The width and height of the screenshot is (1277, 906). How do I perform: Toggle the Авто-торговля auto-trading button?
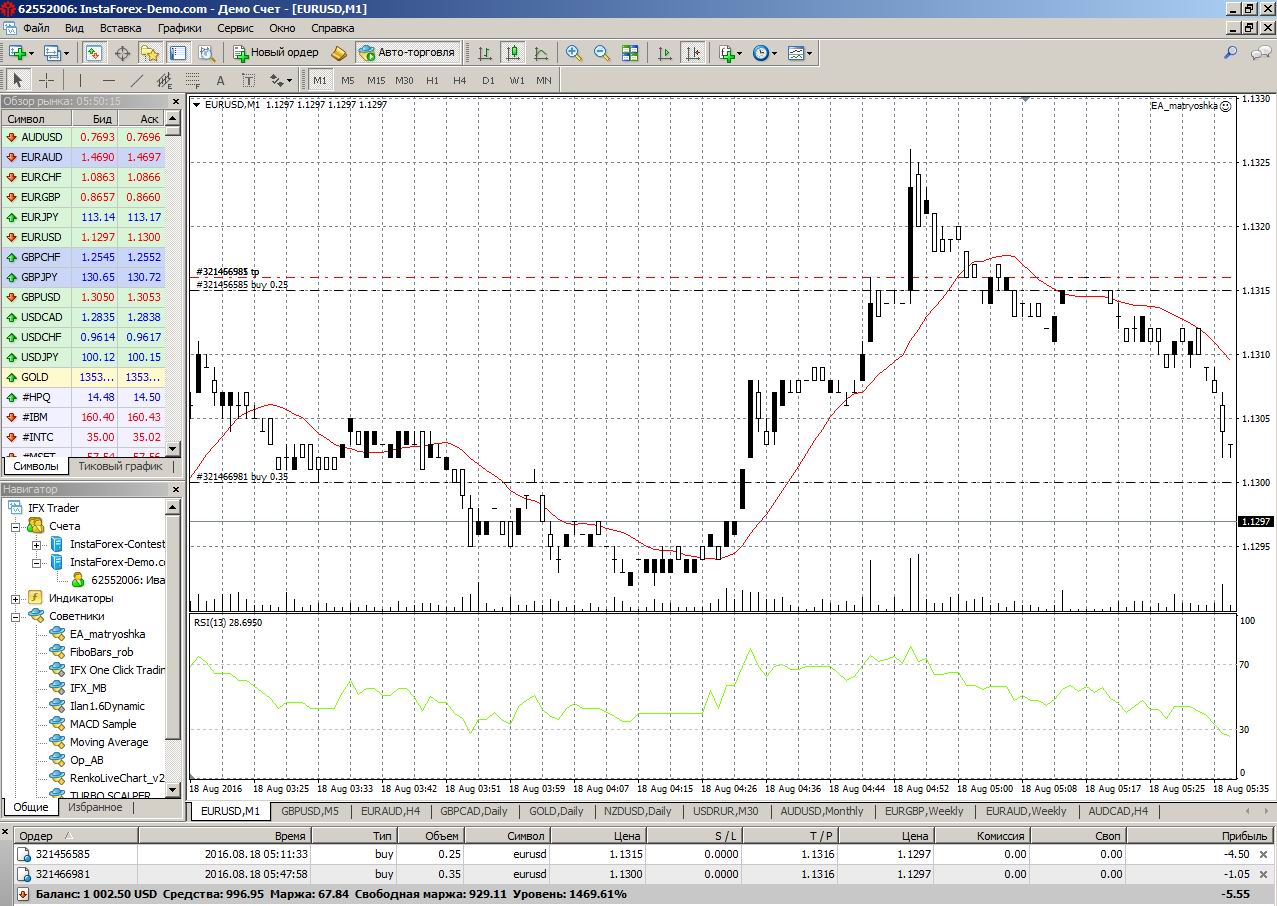pos(407,53)
